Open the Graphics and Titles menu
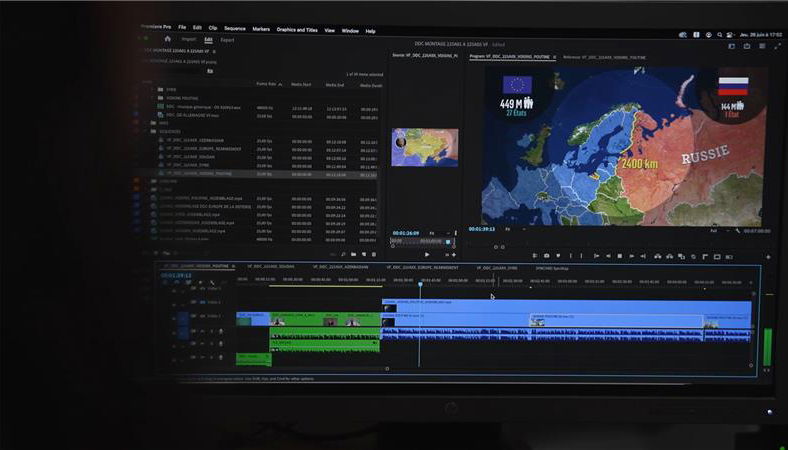This screenshot has width=788, height=450. coord(297,30)
